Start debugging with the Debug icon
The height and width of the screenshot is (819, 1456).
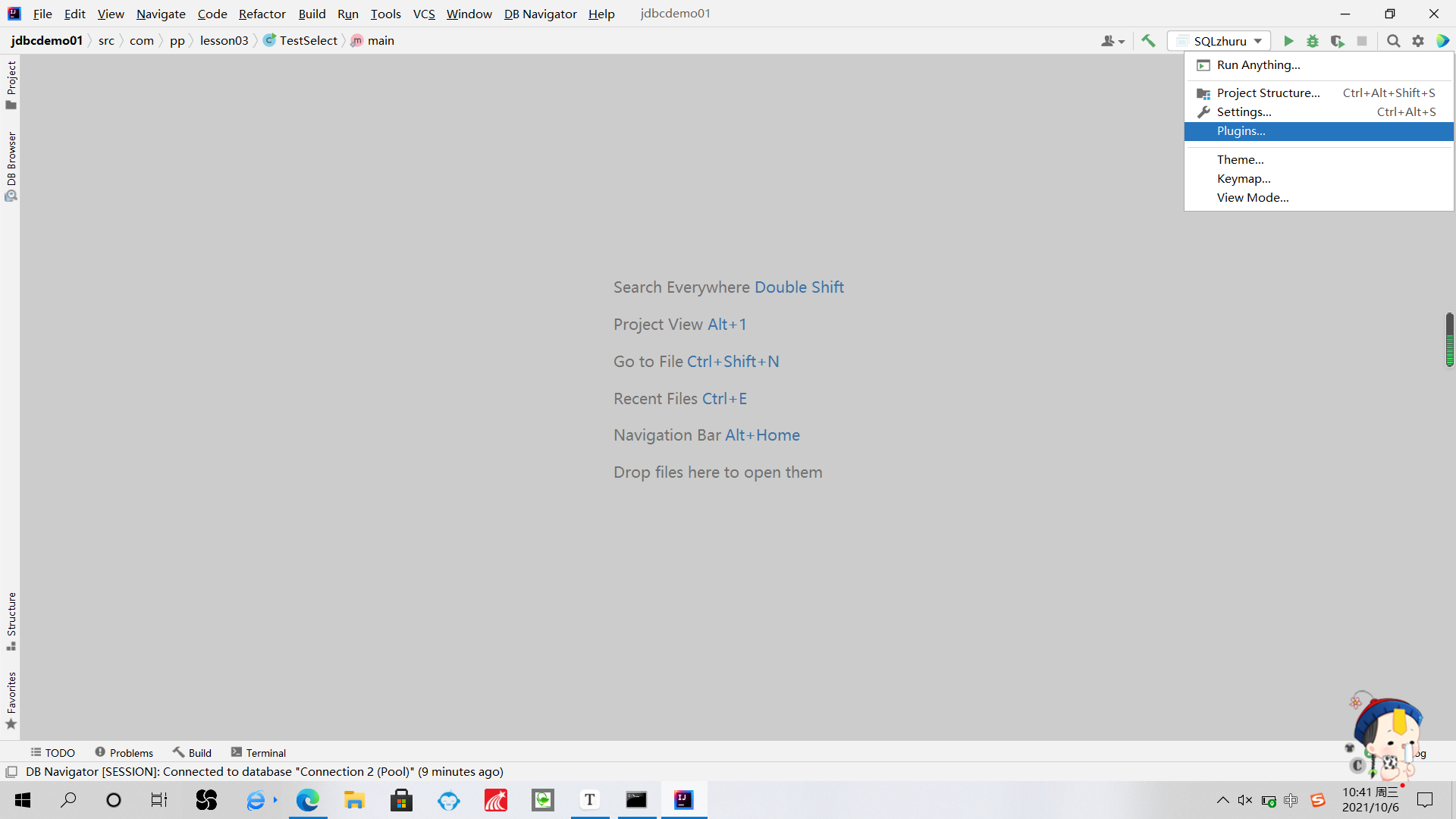[x=1313, y=41]
